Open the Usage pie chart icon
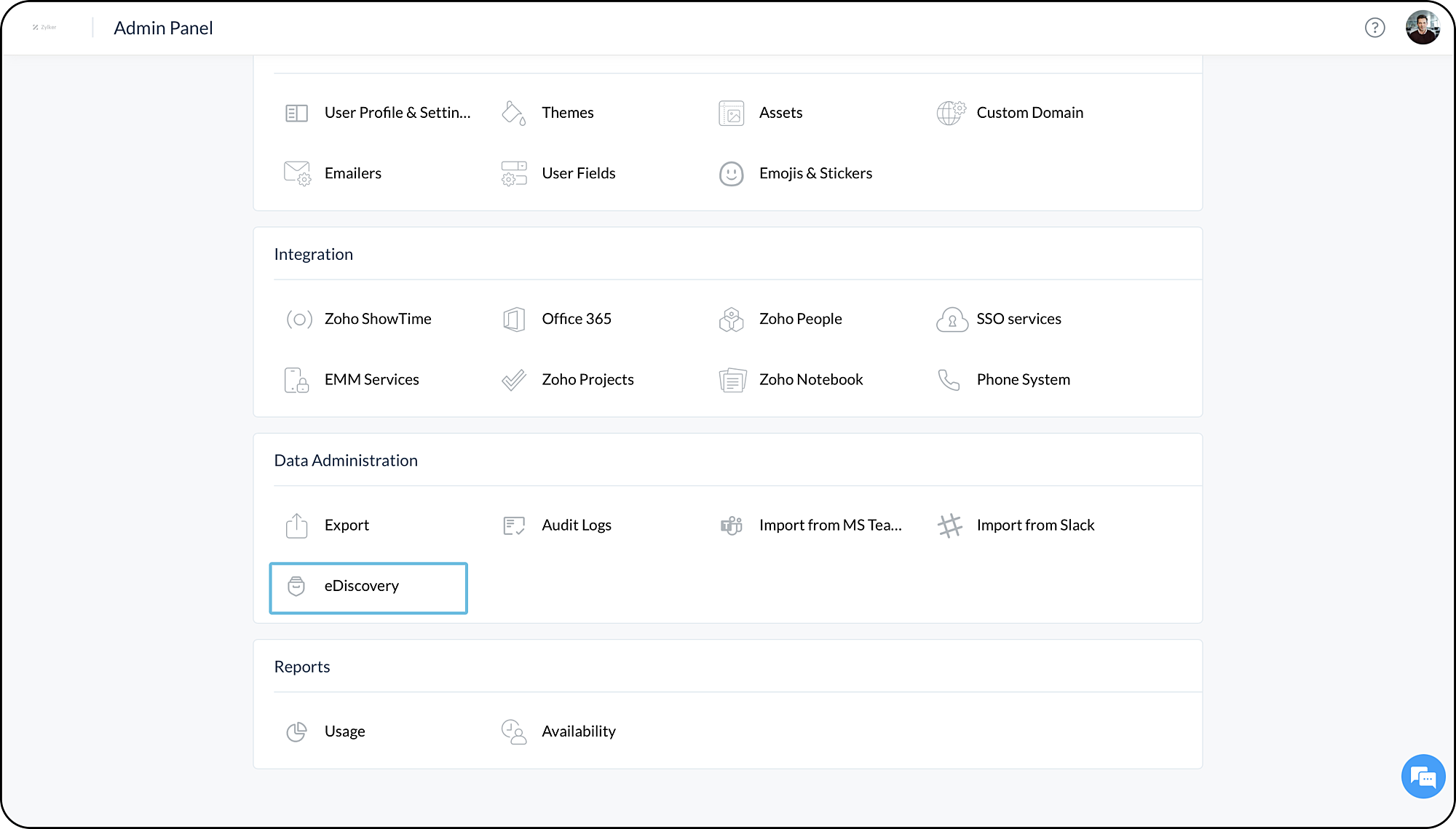1456x829 pixels. (x=296, y=731)
